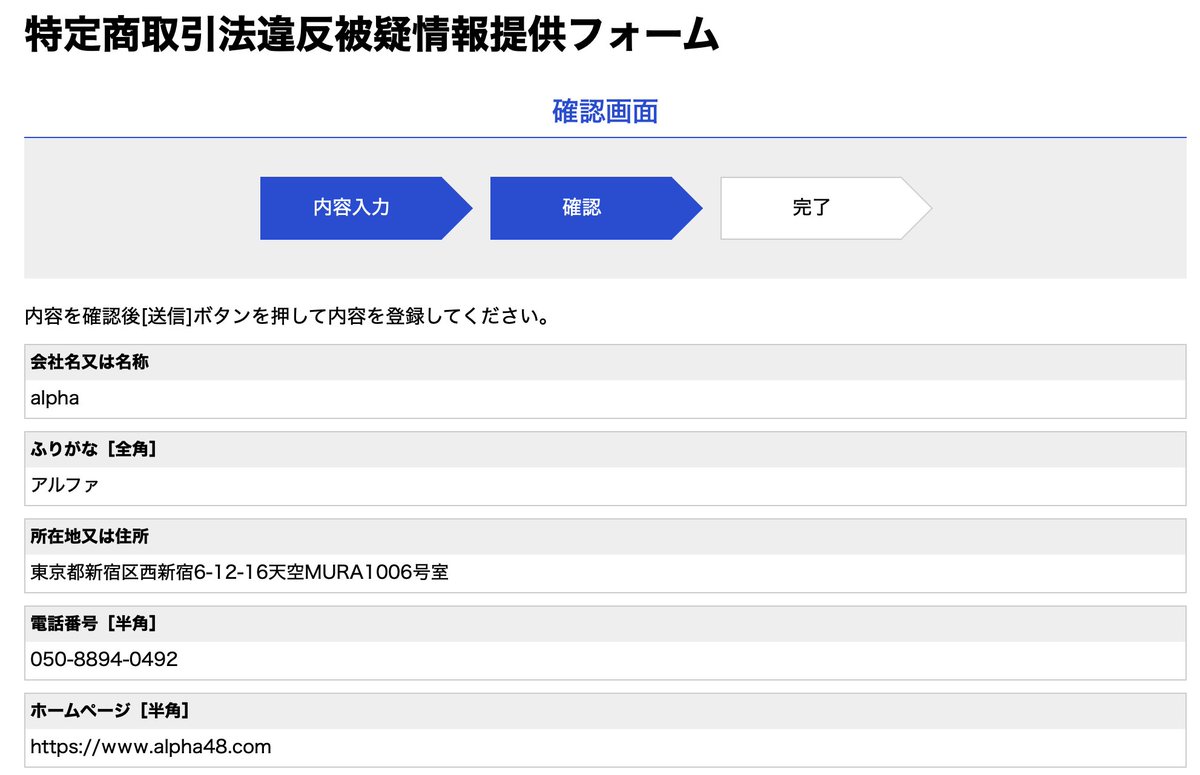Click the 会社名又は名称 label

[x=90, y=362]
